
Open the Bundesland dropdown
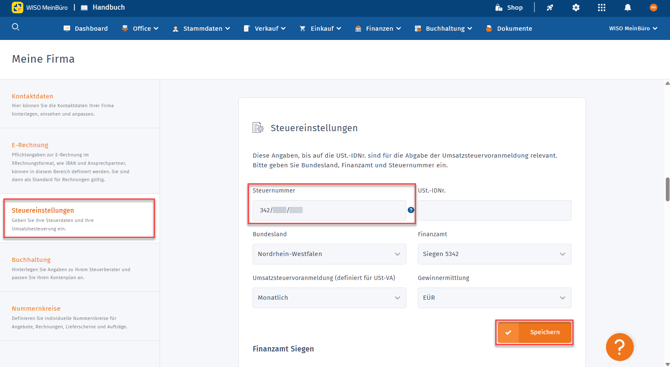click(x=329, y=254)
